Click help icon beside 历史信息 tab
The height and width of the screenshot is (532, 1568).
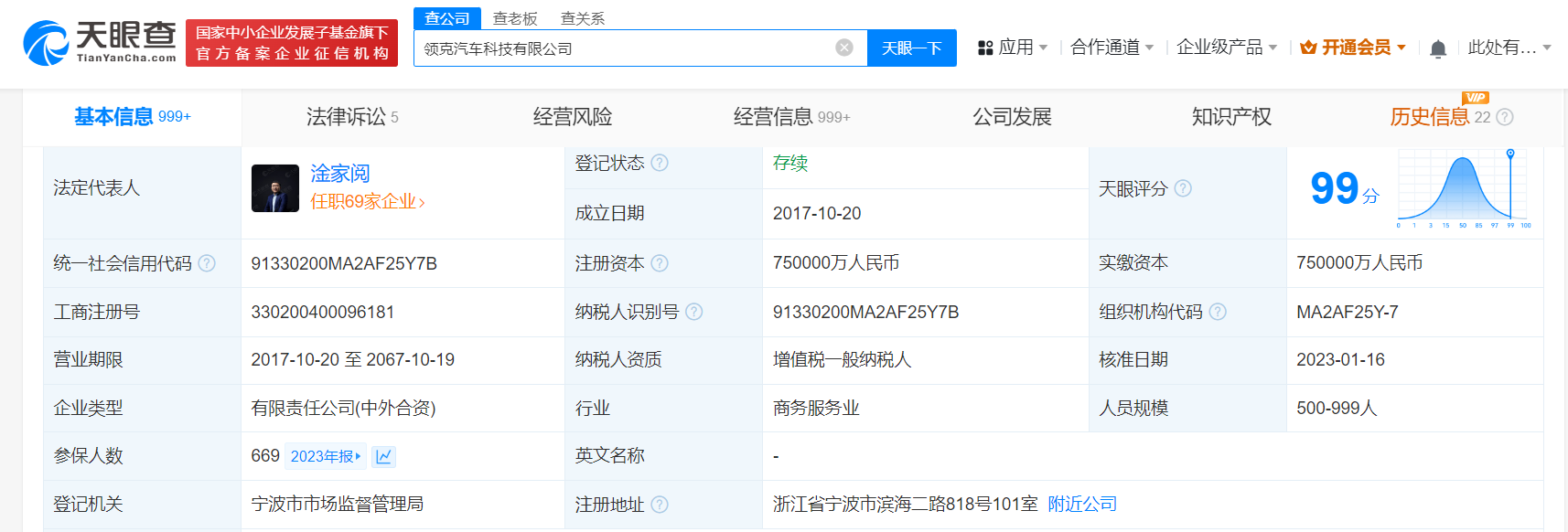1505,117
